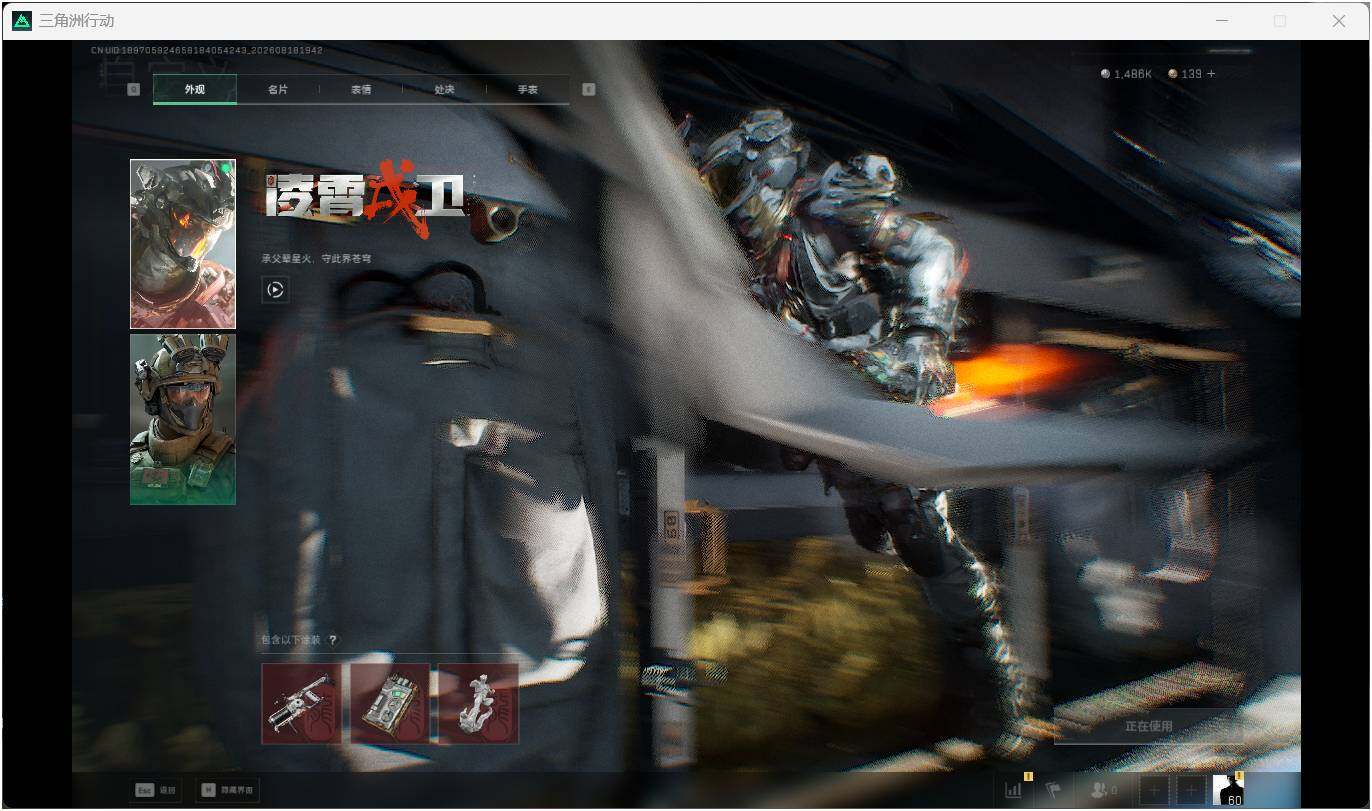Viewport: 1372px width, 811px height.
Task: Open the friends list icon
Action: (x=1104, y=790)
